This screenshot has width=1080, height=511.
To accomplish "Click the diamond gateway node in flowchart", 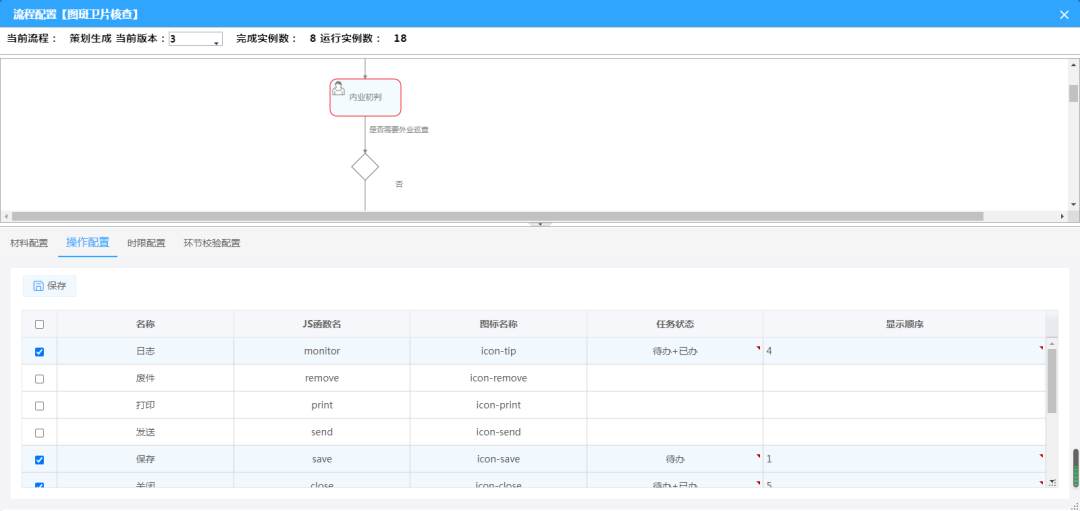I will pyautogui.click(x=365, y=167).
